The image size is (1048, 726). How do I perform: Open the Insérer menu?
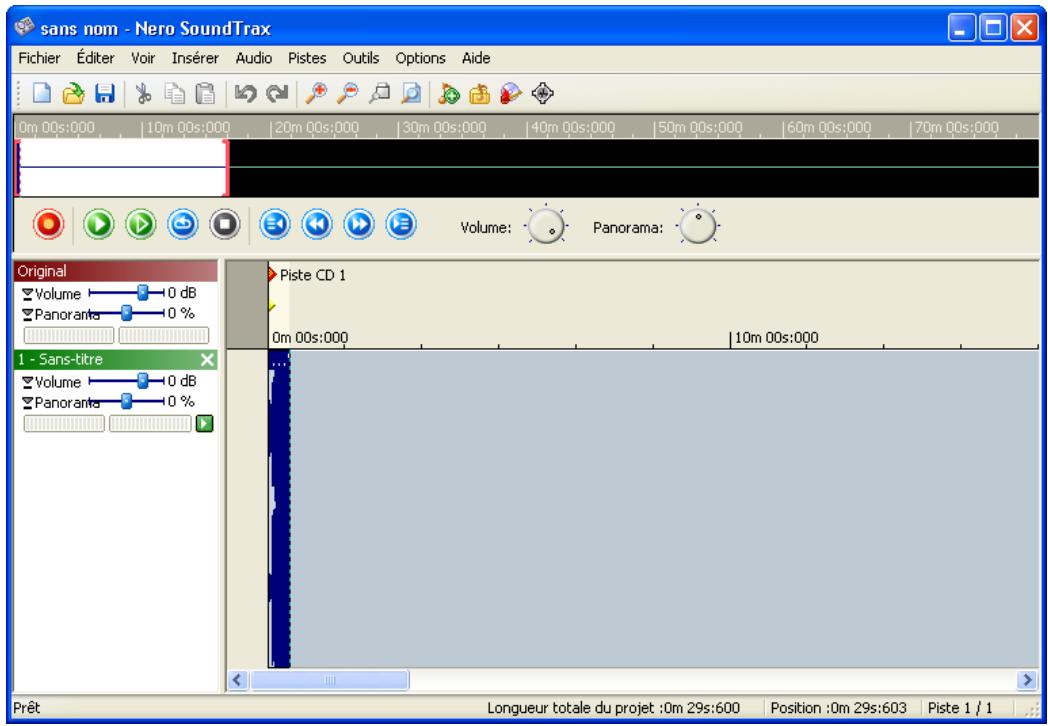(195, 58)
